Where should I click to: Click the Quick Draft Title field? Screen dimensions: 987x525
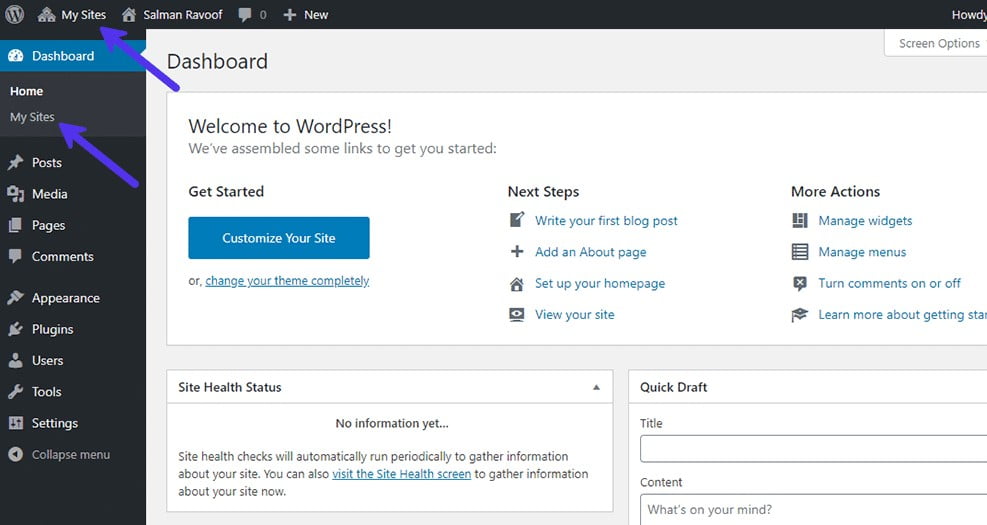[x=813, y=449]
